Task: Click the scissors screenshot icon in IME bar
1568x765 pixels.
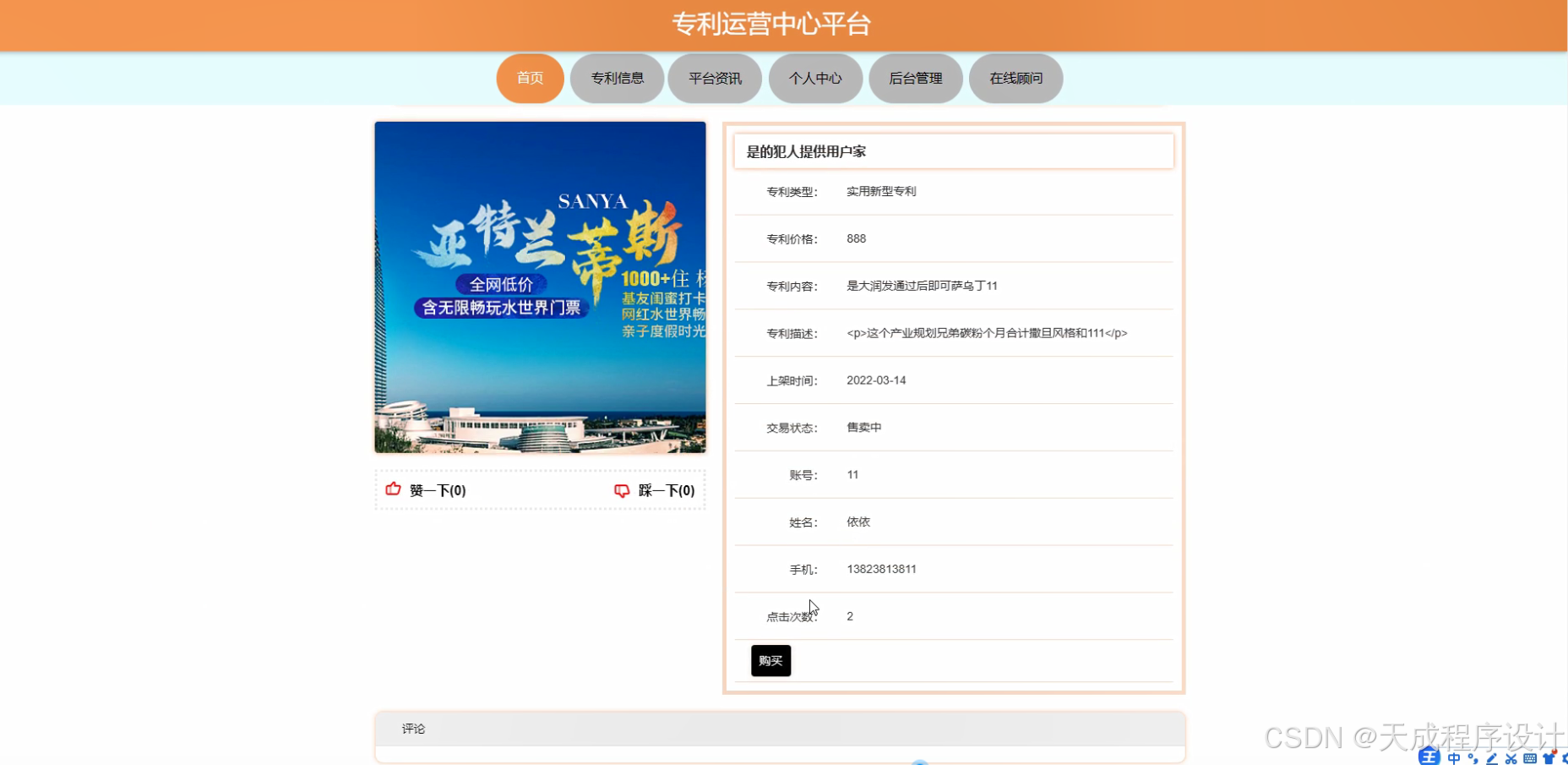Action: [x=1512, y=758]
